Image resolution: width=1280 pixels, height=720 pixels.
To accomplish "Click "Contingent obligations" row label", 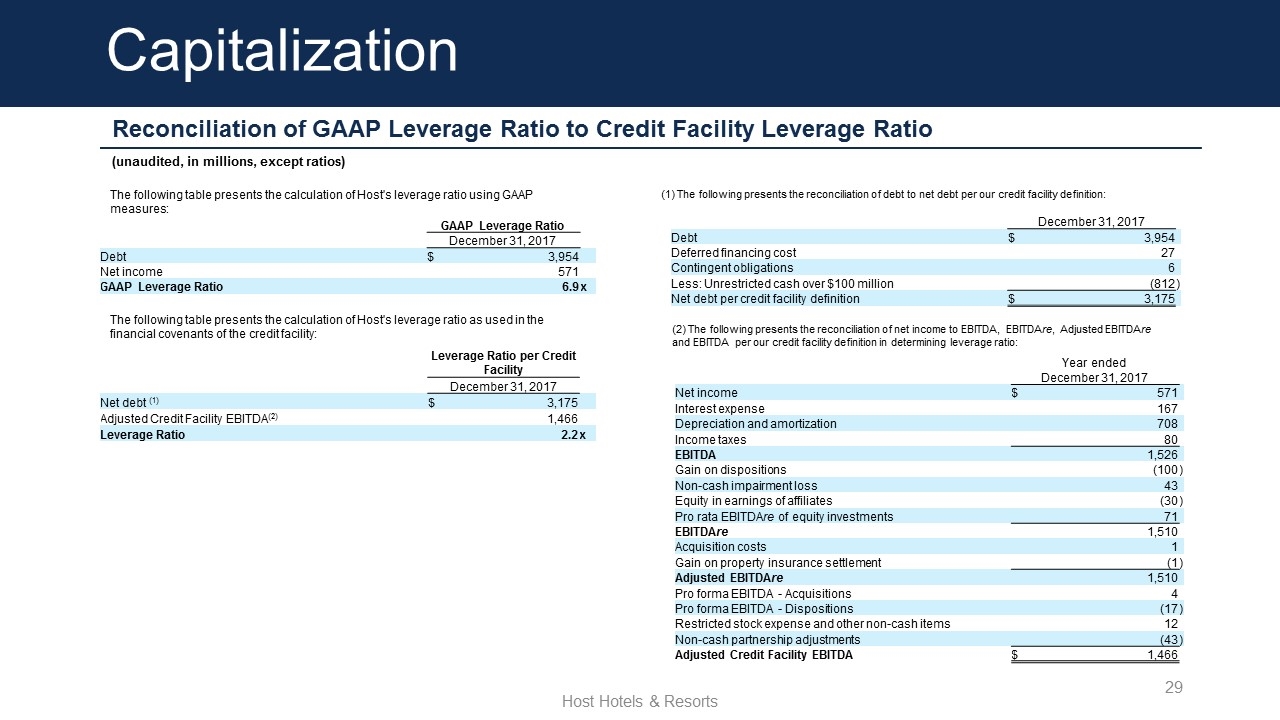I will 732,267.
